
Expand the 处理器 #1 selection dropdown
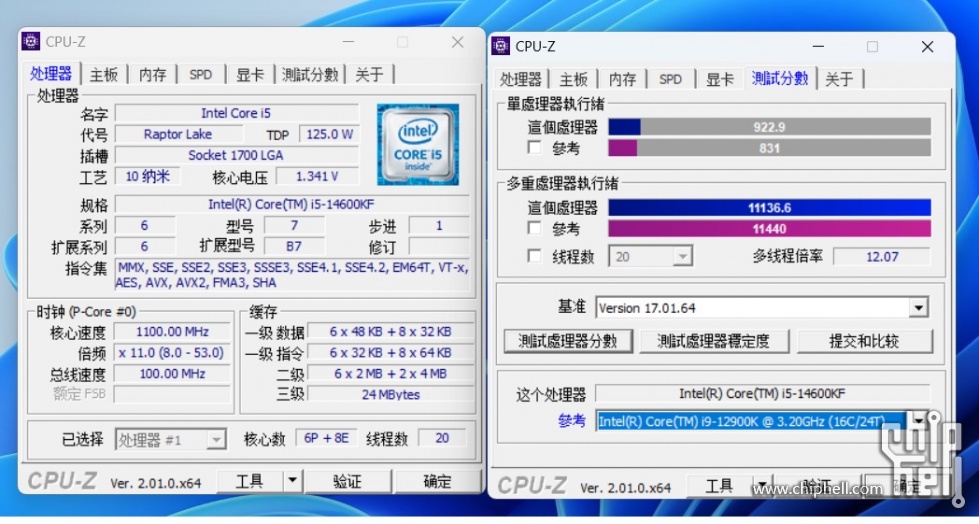pyautogui.click(x=216, y=440)
